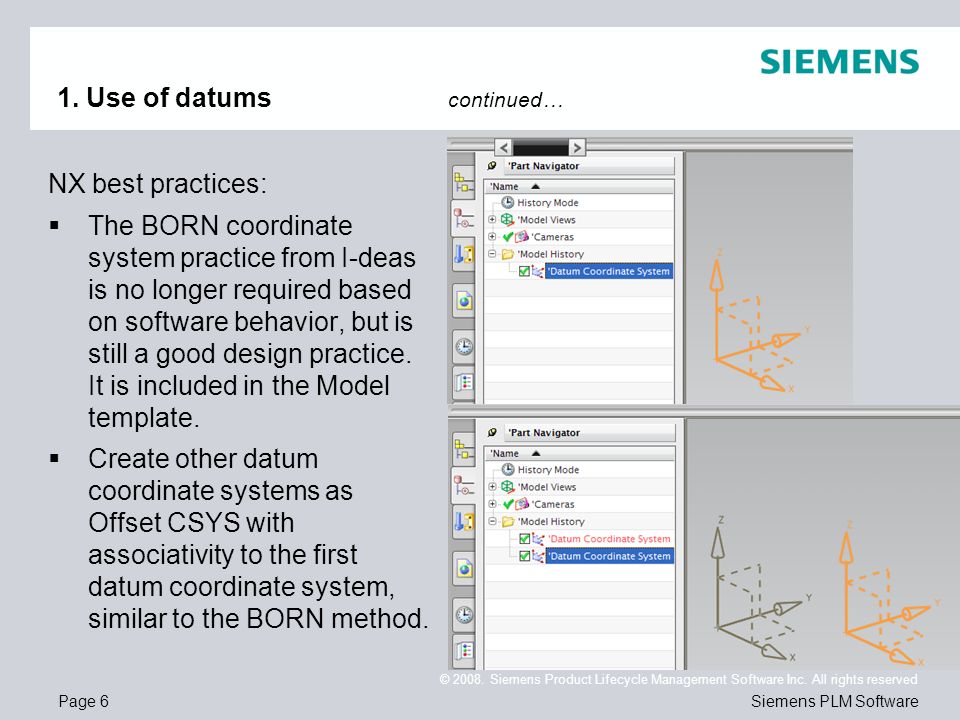Click datum csys icon in upper navigator row
Screen dimensions: 960x720
pos(538,271)
